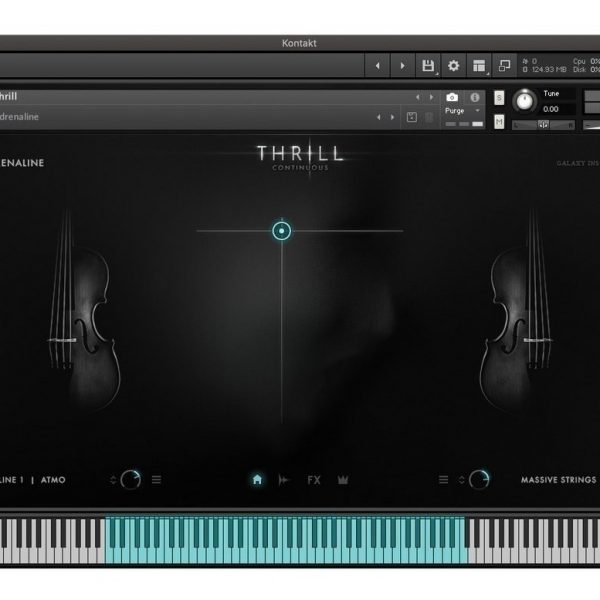Mute the instrument with M button
Screen dimensions: 600x600
click(x=499, y=122)
